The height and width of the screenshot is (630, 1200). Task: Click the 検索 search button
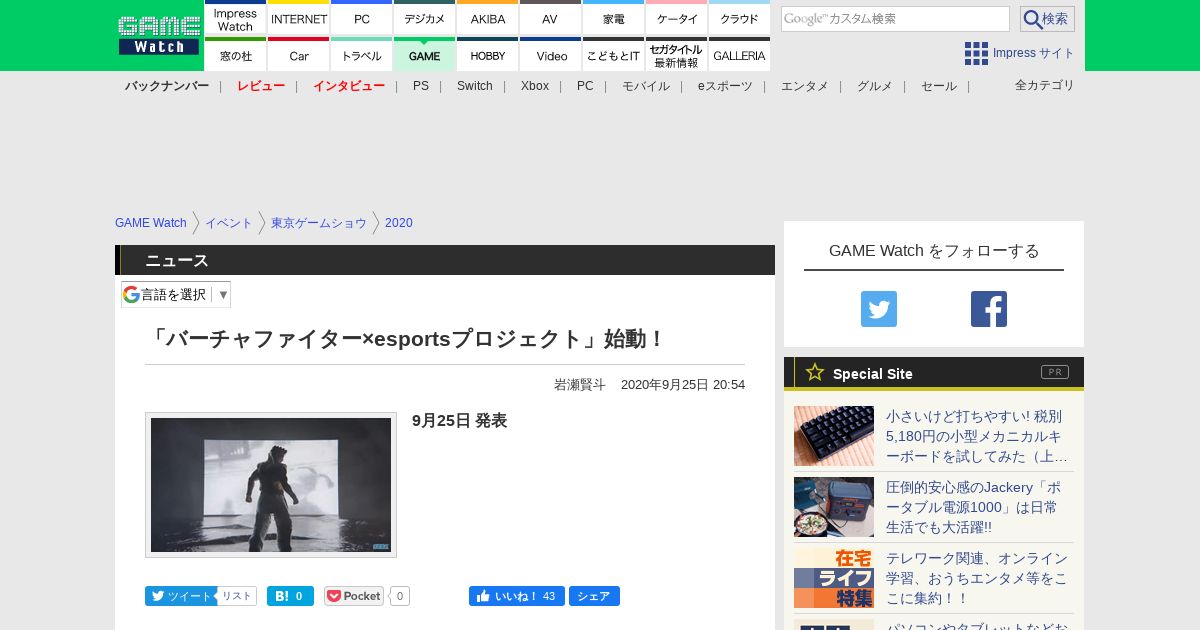(x=1047, y=19)
